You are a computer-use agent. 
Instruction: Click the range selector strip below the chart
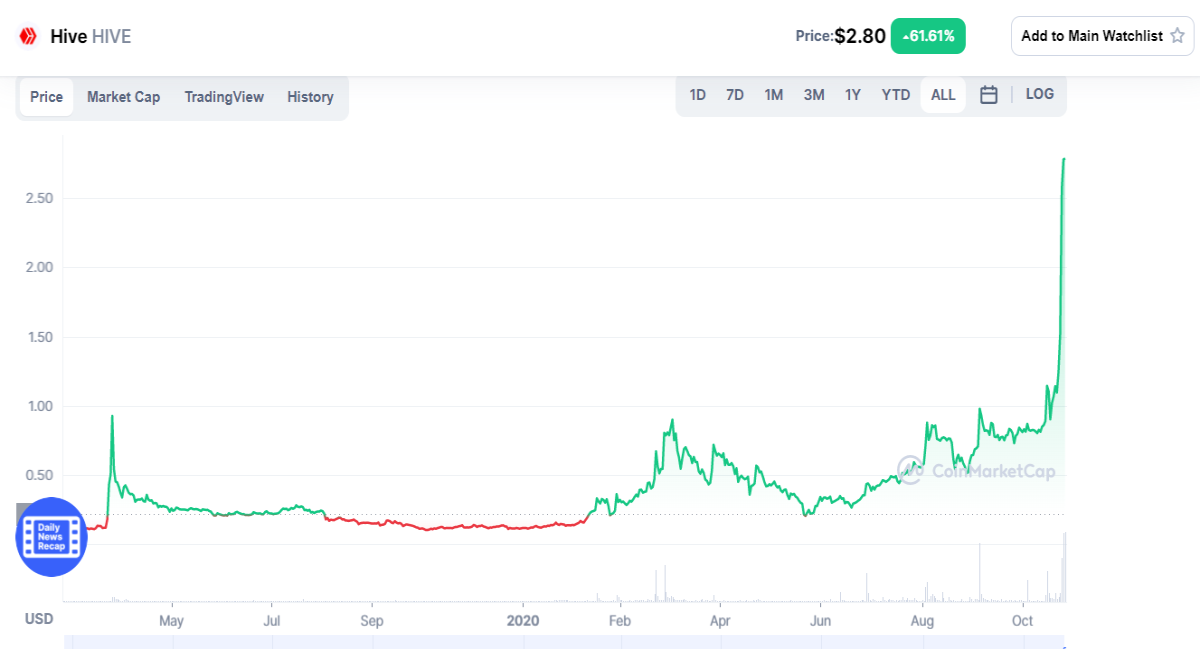tap(565, 642)
